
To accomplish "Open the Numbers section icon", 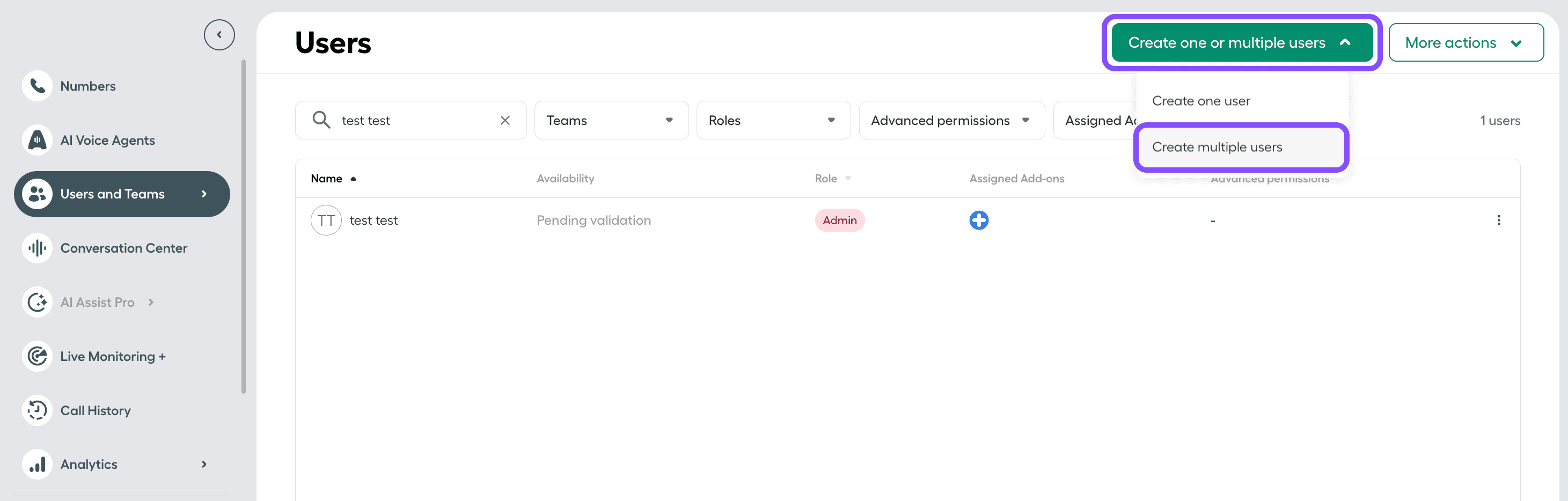I will (x=37, y=85).
